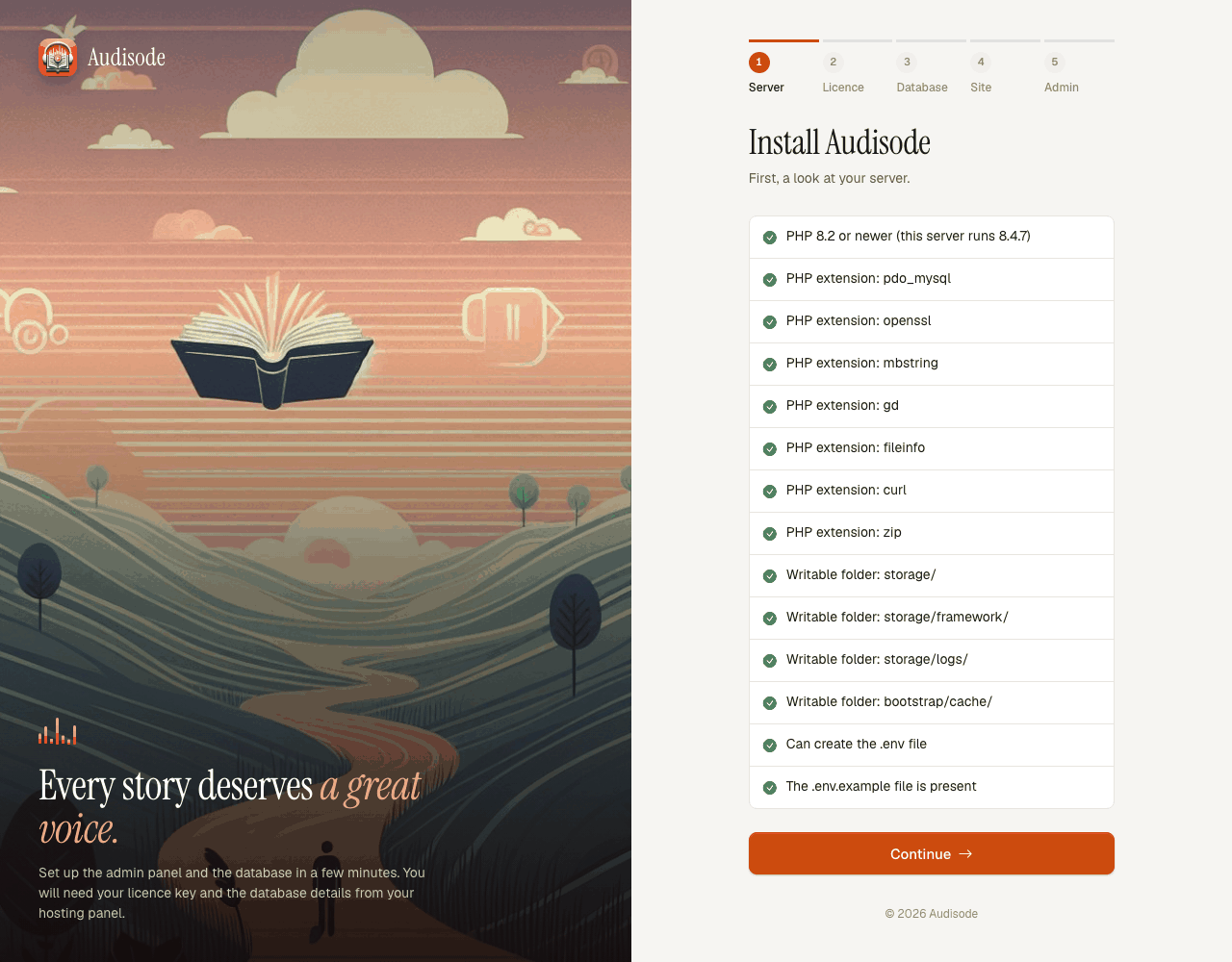Image resolution: width=1232 pixels, height=962 pixels.
Task: Click the Audisode brand name text
Action: pyautogui.click(x=126, y=58)
